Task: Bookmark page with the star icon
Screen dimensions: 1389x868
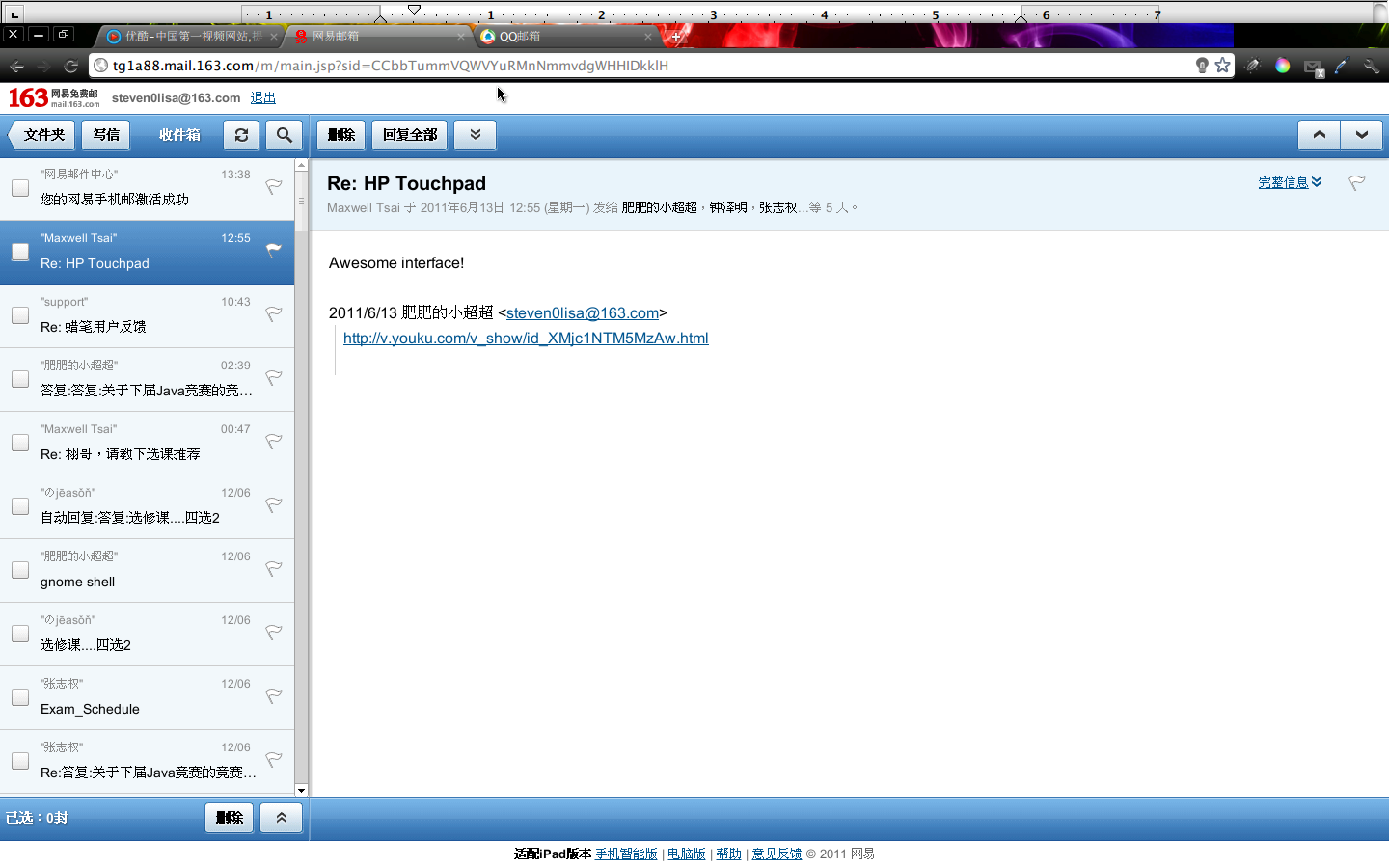Action: [x=1223, y=66]
